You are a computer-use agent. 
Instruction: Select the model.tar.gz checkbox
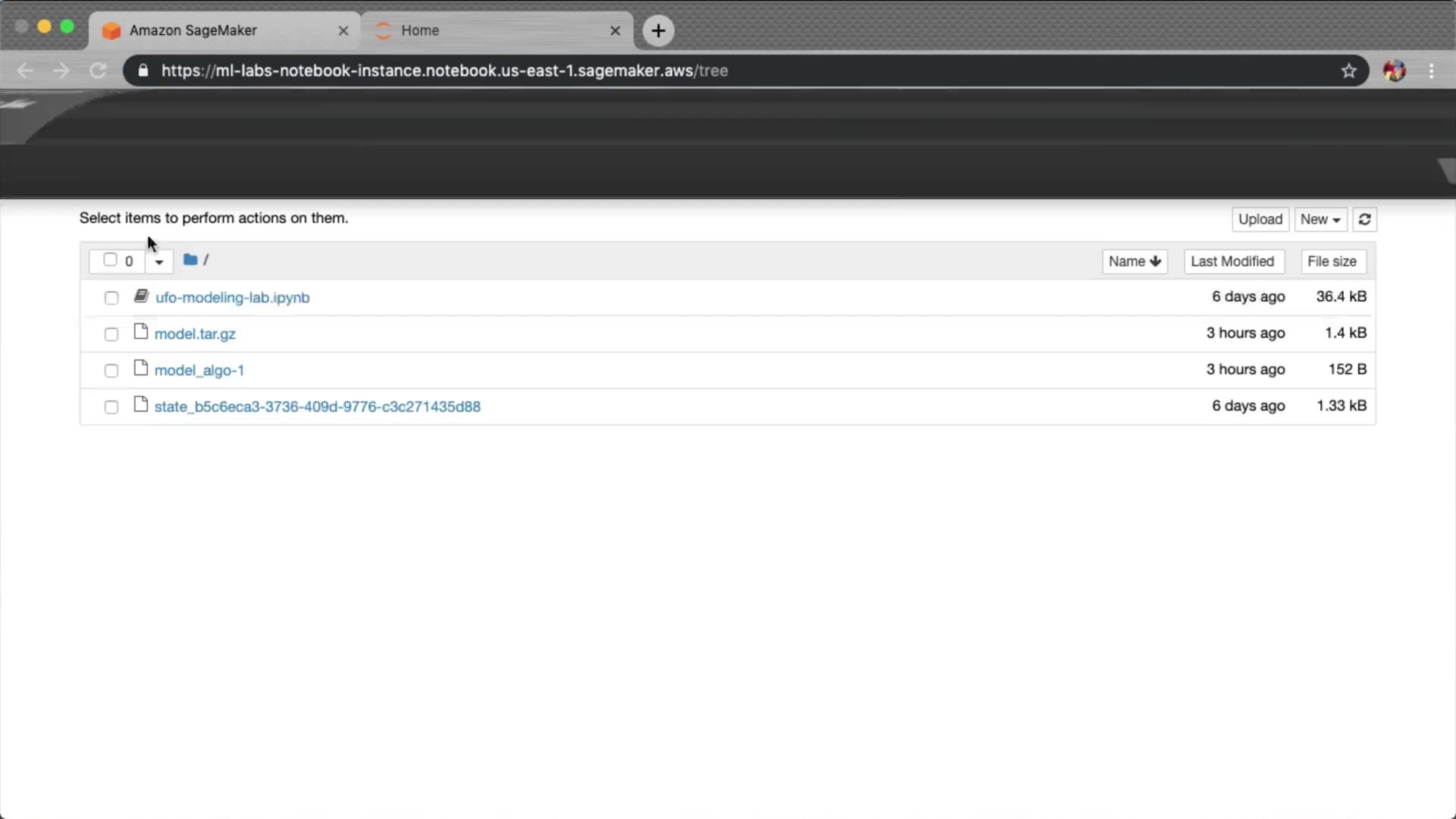click(x=111, y=334)
